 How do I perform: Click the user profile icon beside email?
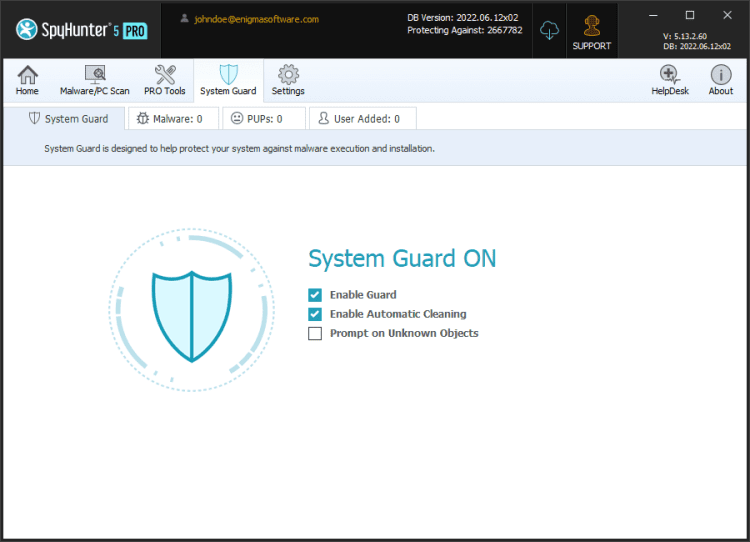point(184,19)
